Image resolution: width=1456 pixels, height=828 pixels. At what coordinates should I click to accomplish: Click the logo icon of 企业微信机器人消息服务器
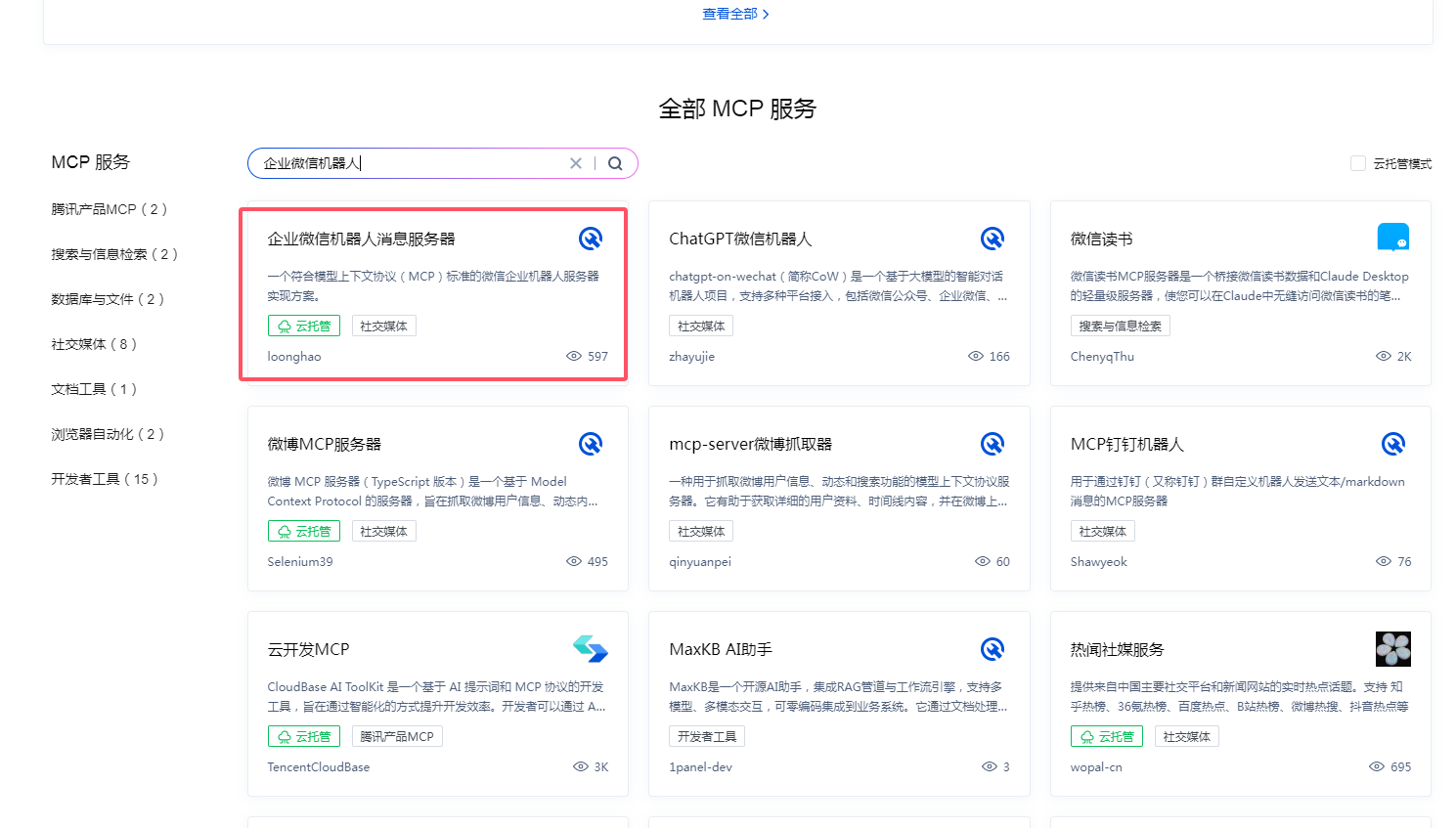point(591,239)
